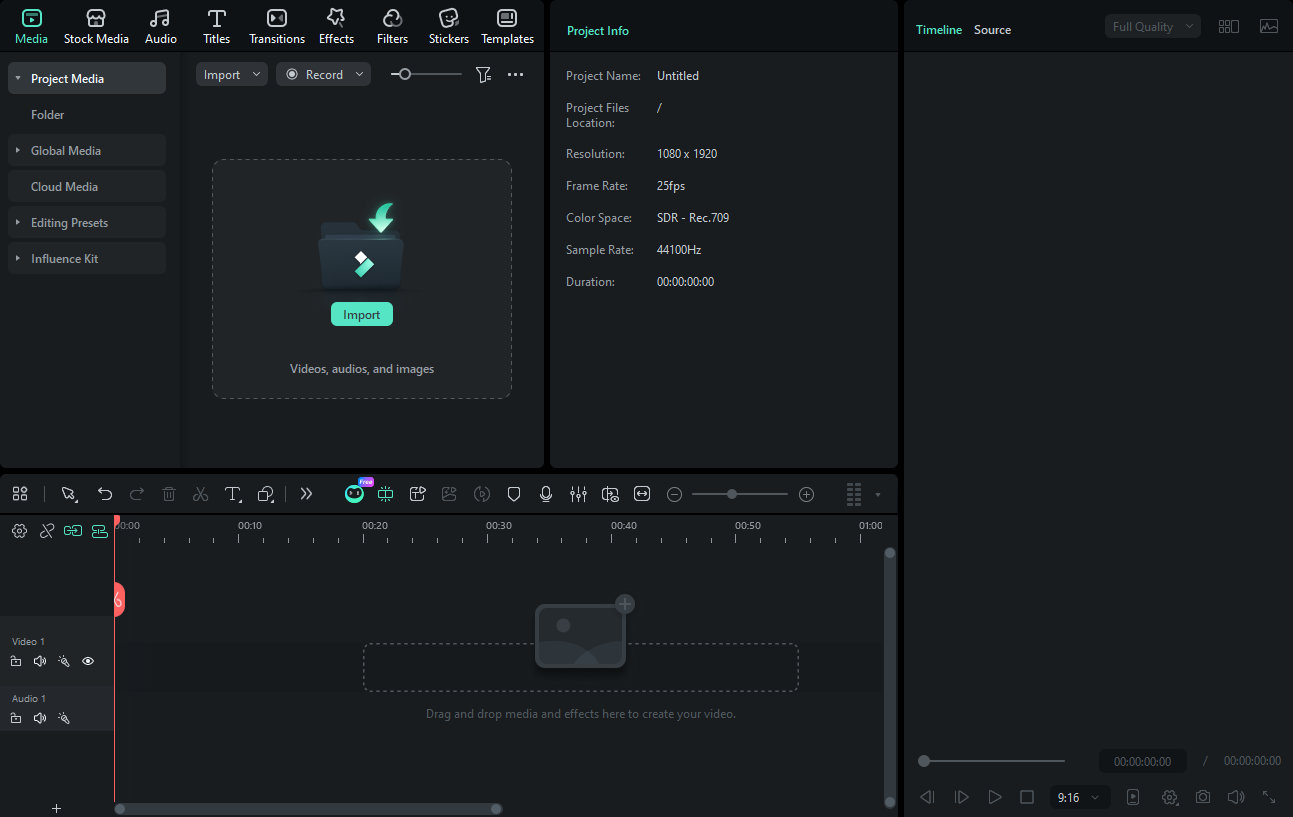Open the Voiceover microphone recorder
The height and width of the screenshot is (817, 1293).
coord(546,493)
